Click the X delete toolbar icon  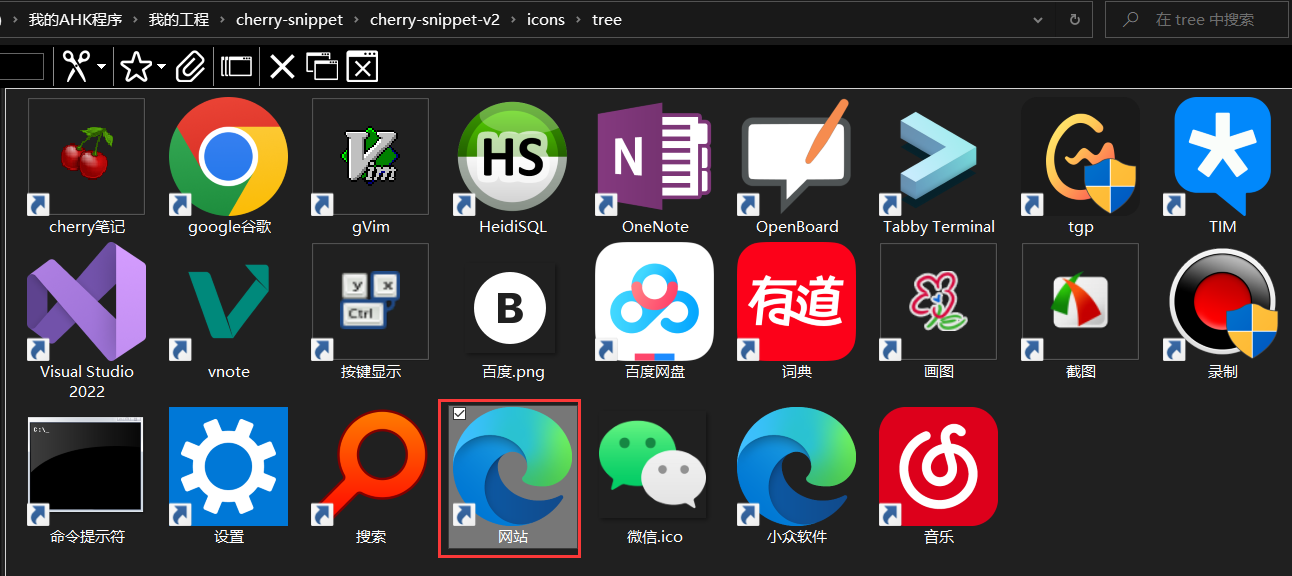(x=283, y=67)
